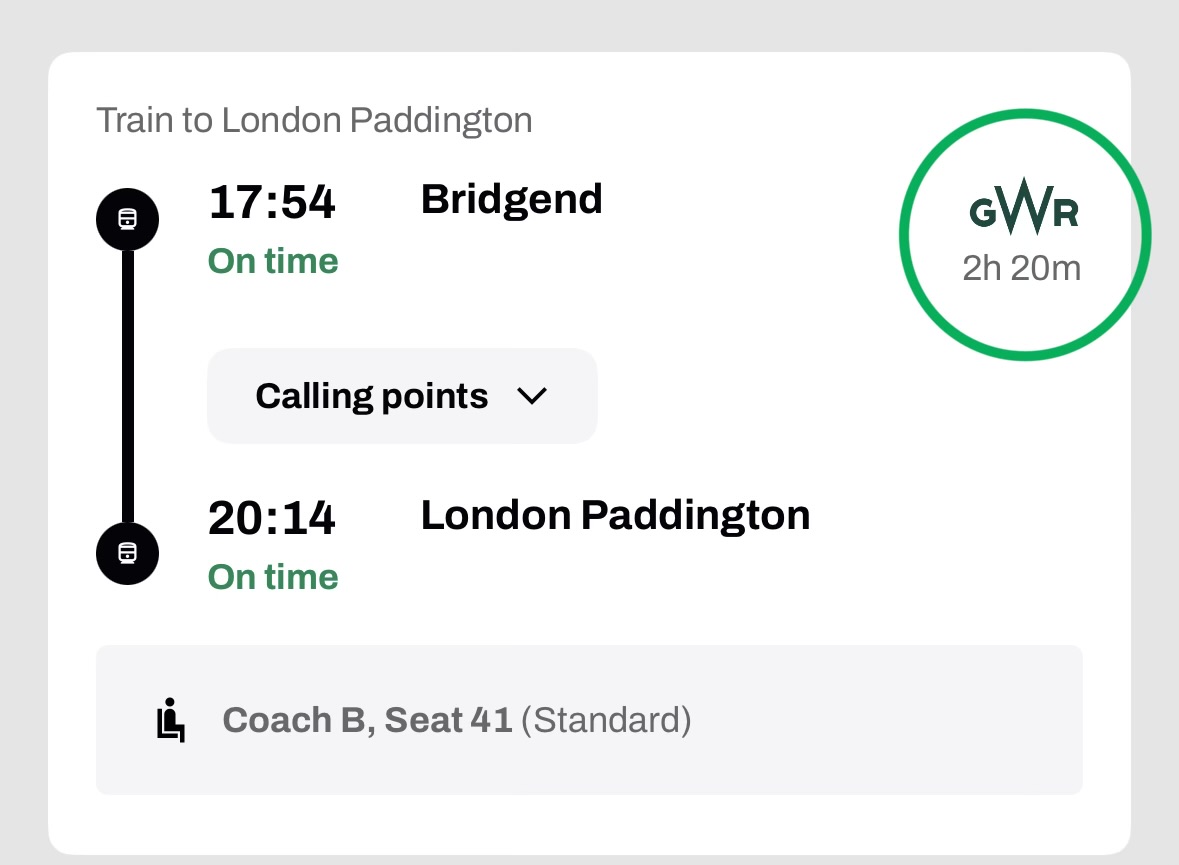
Task: Open the Calling points label
Action: 372,396
